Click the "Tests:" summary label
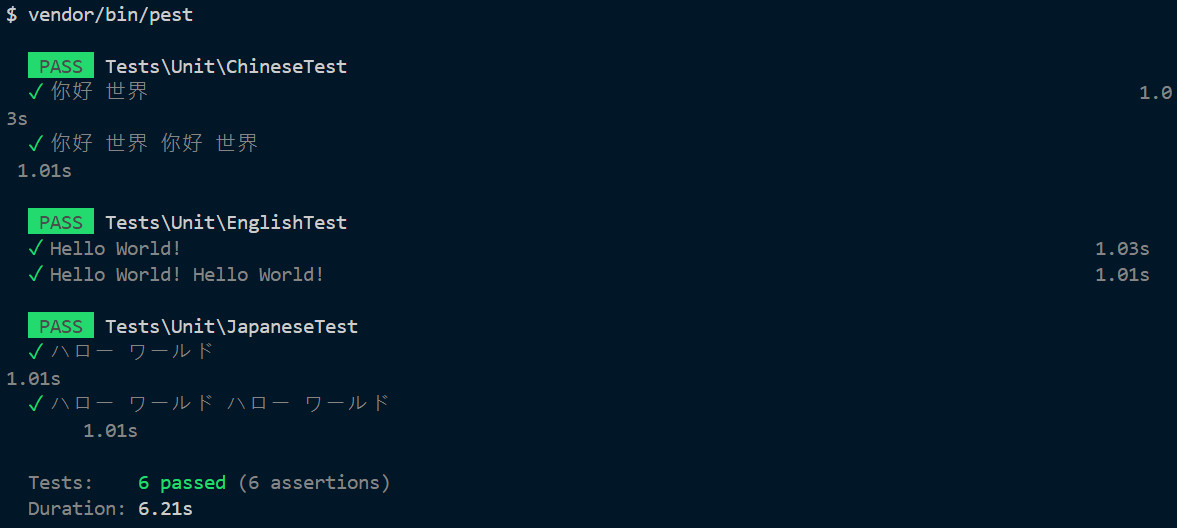Screen dimensions: 1177x528 pos(60,483)
